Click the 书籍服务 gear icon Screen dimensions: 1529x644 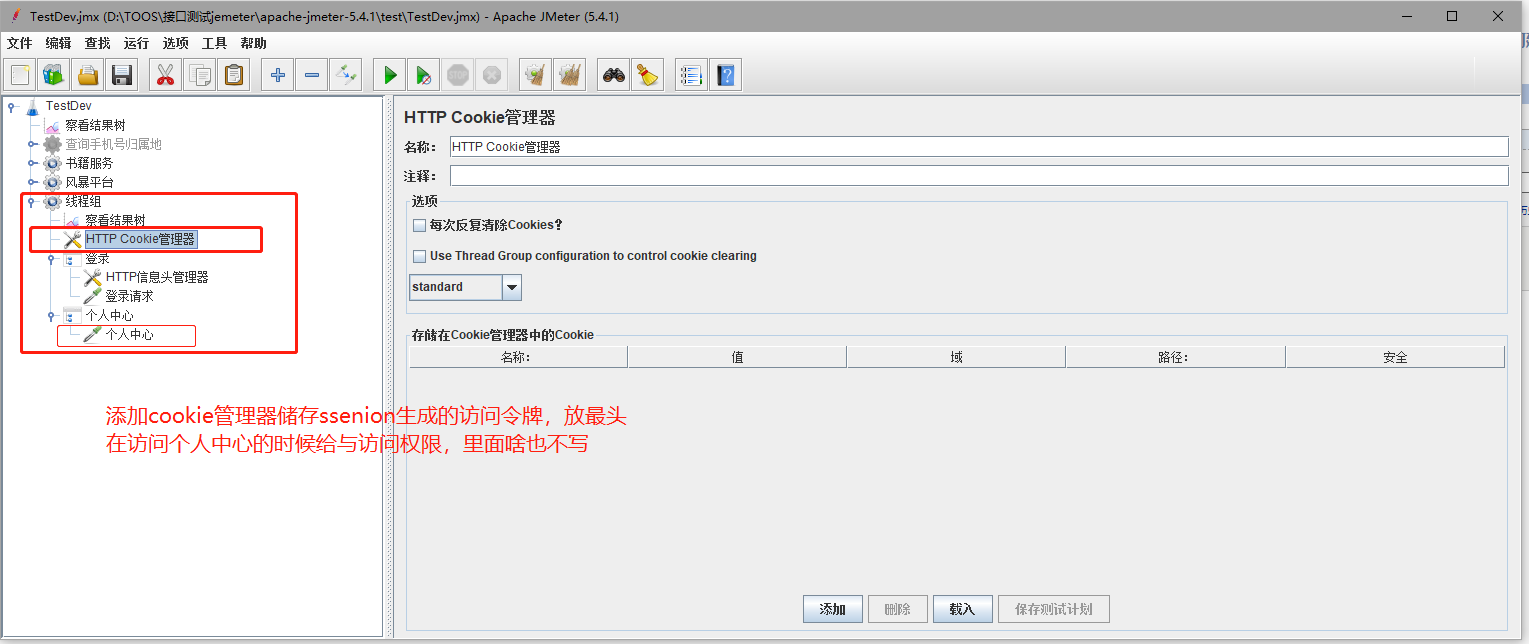pos(52,163)
